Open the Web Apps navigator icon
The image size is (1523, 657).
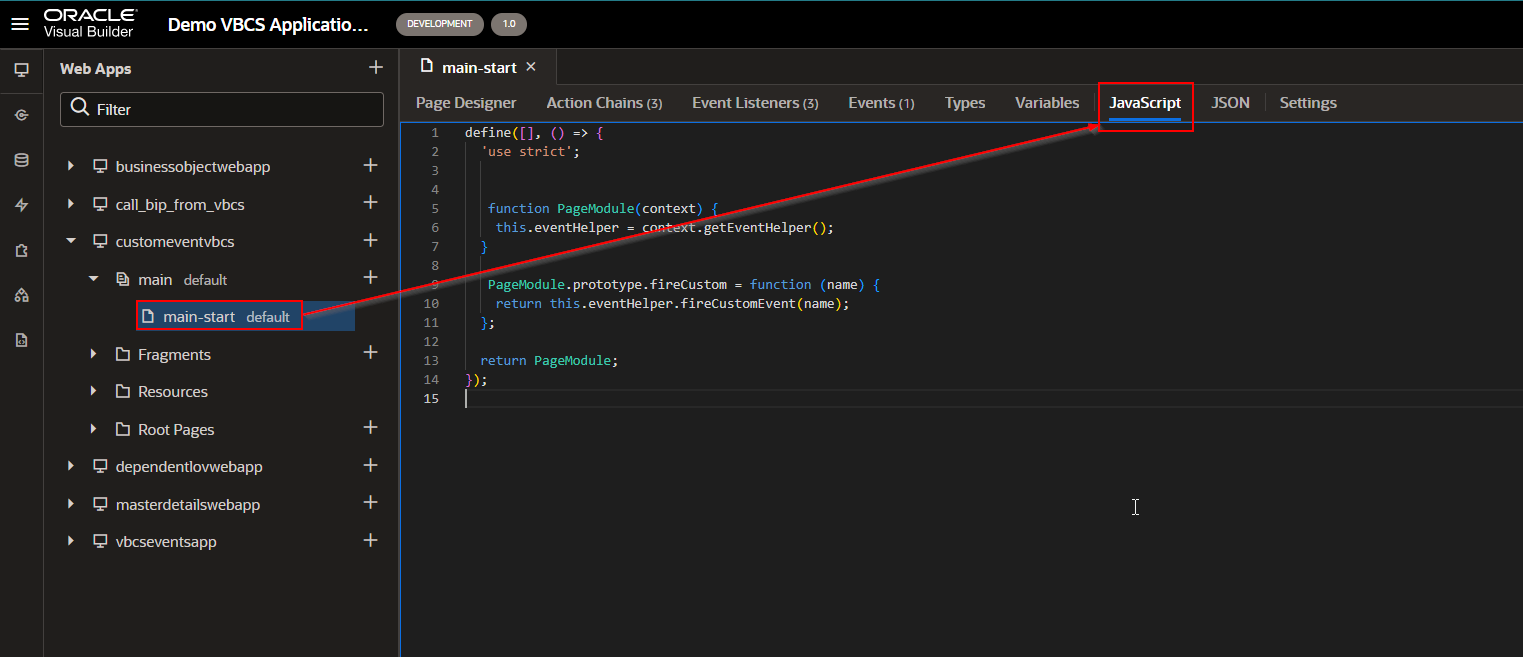point(21,69)
